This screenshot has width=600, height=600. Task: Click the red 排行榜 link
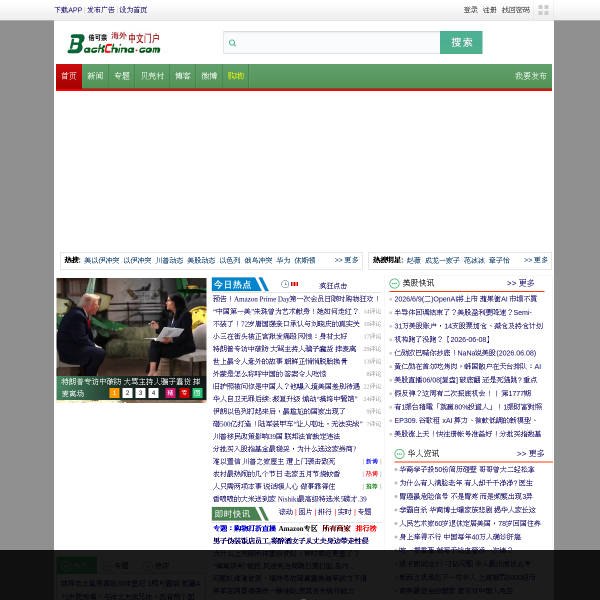(366, 528)
